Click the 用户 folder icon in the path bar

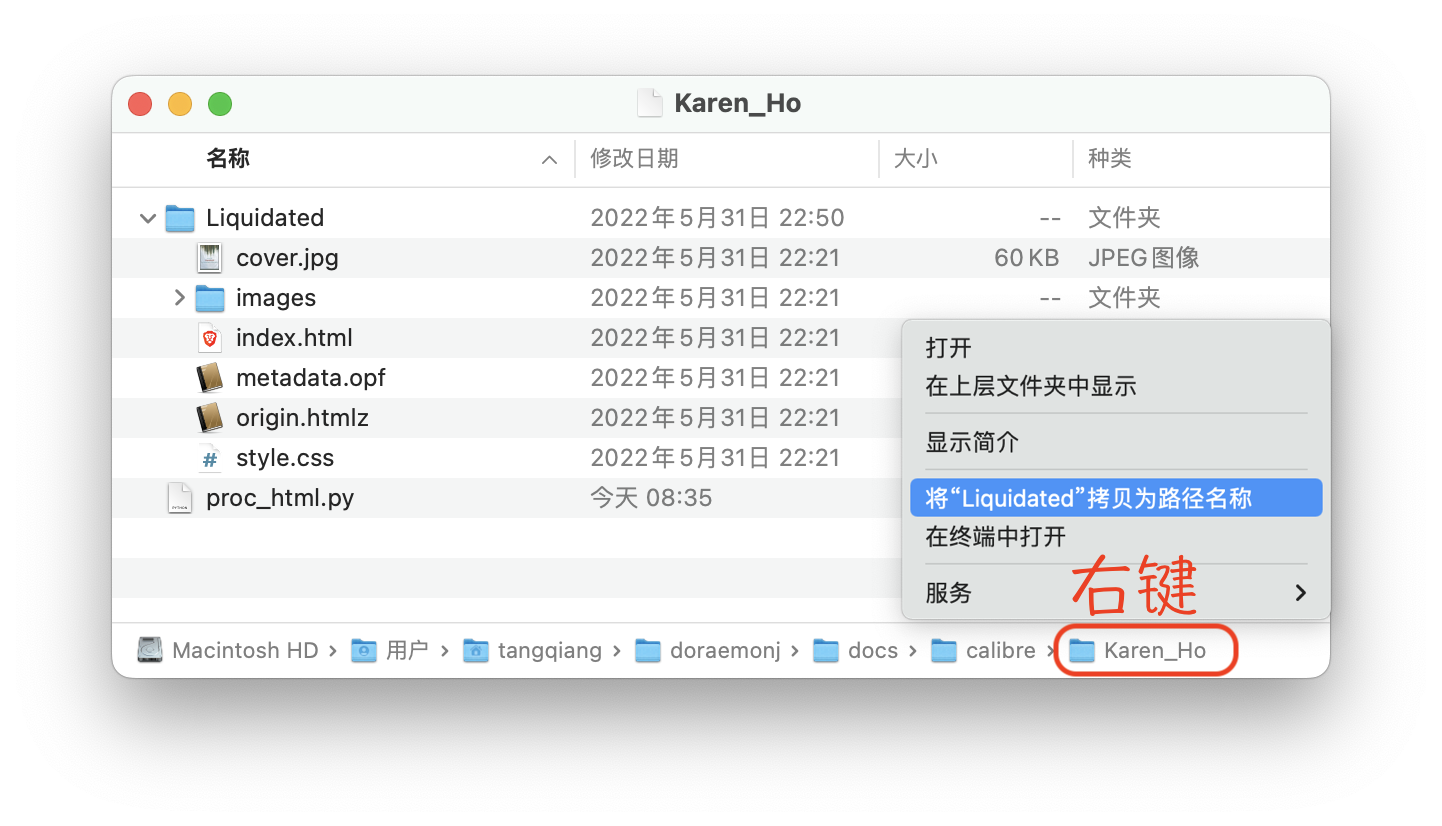(x=364, y=650)
